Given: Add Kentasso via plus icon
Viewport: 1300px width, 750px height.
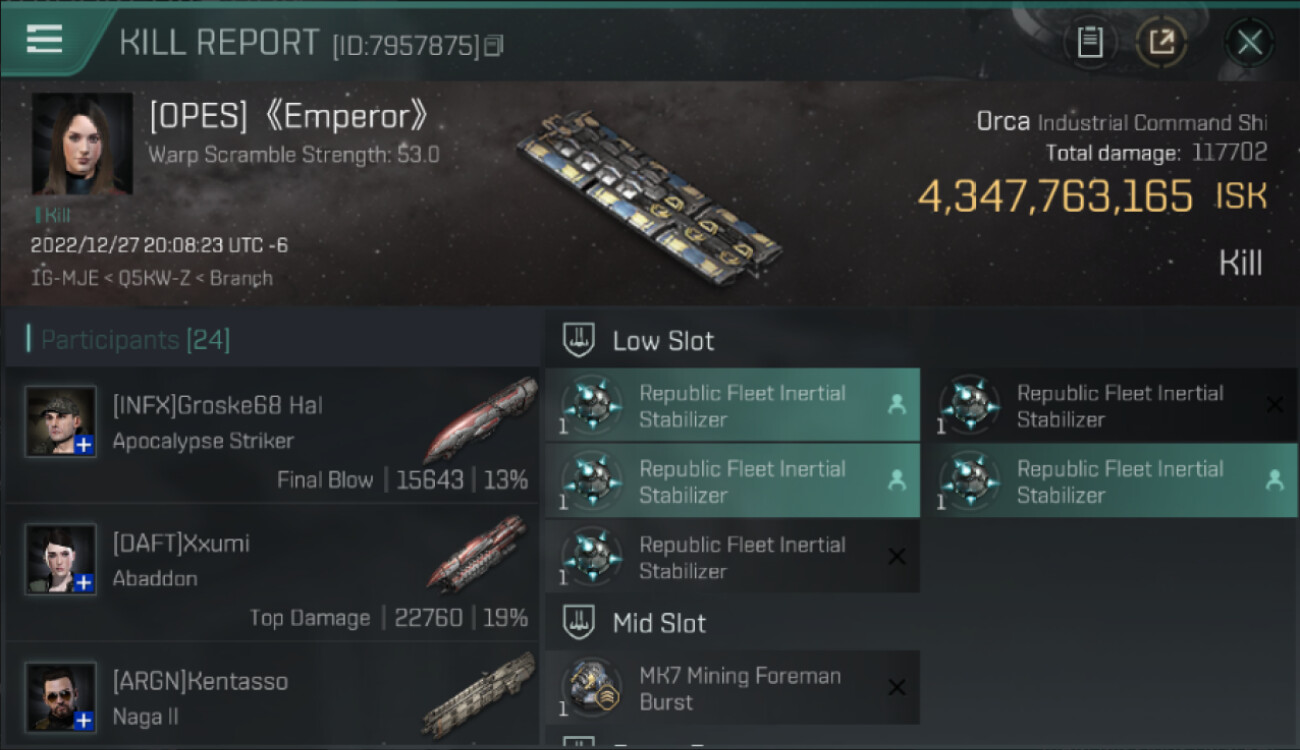Looking at the screenshot, I should [x=84, y=719].
